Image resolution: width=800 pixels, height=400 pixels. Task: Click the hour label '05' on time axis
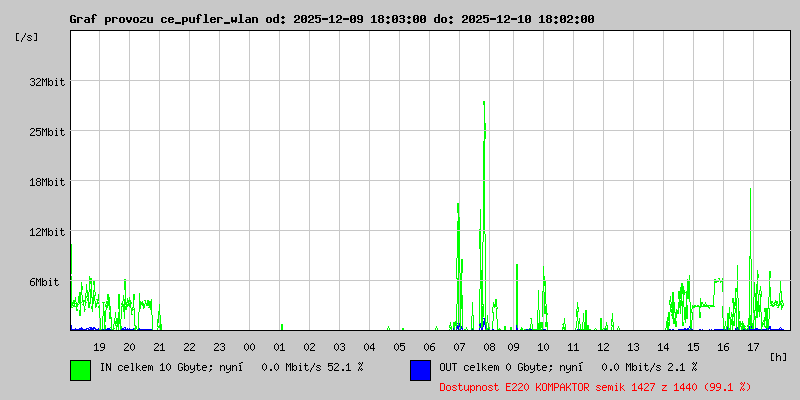tap(399, 347)
